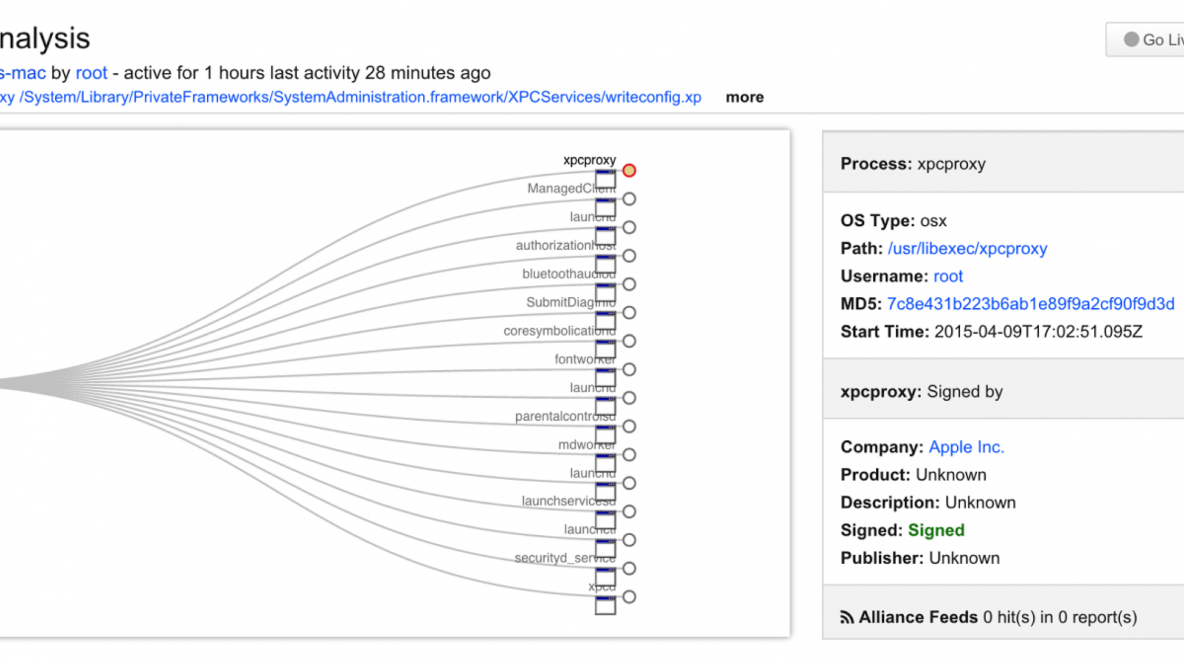Click the MD5 hash link

pos(1030,304)
